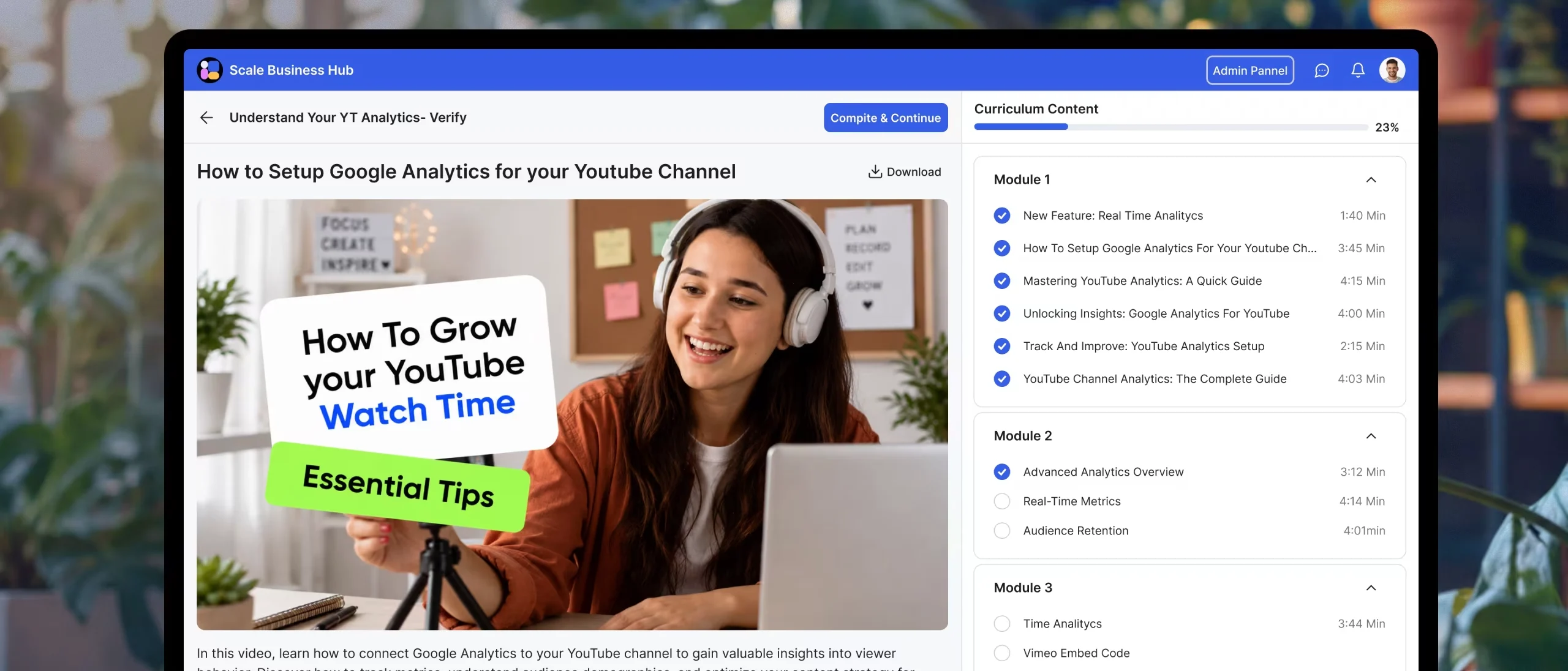The image size is (1568, 671).
Task: Click the 23% progress value
Action: [x=1387, y=127]
